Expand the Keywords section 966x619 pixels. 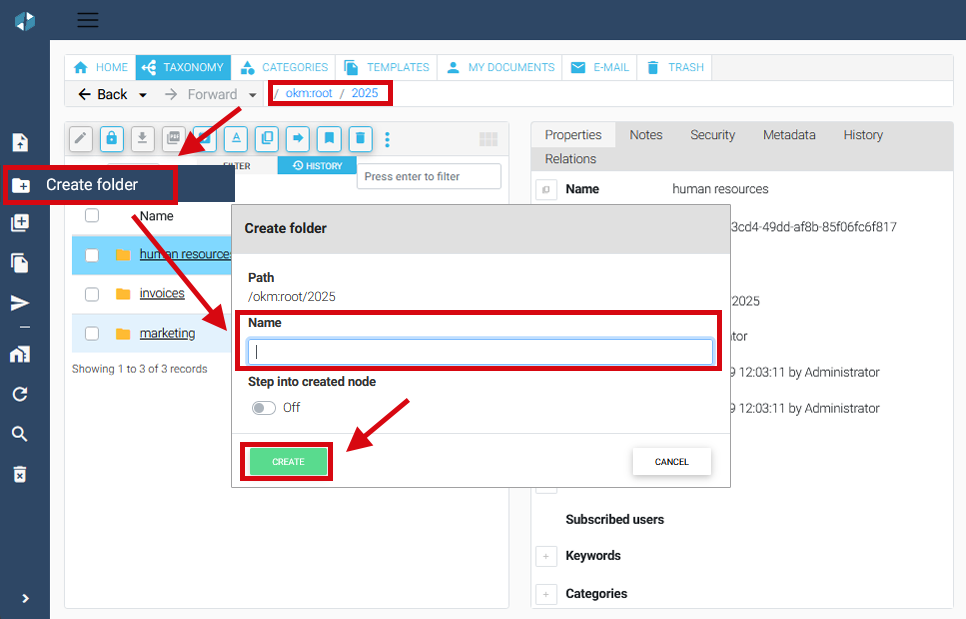[x=546, y=556]
